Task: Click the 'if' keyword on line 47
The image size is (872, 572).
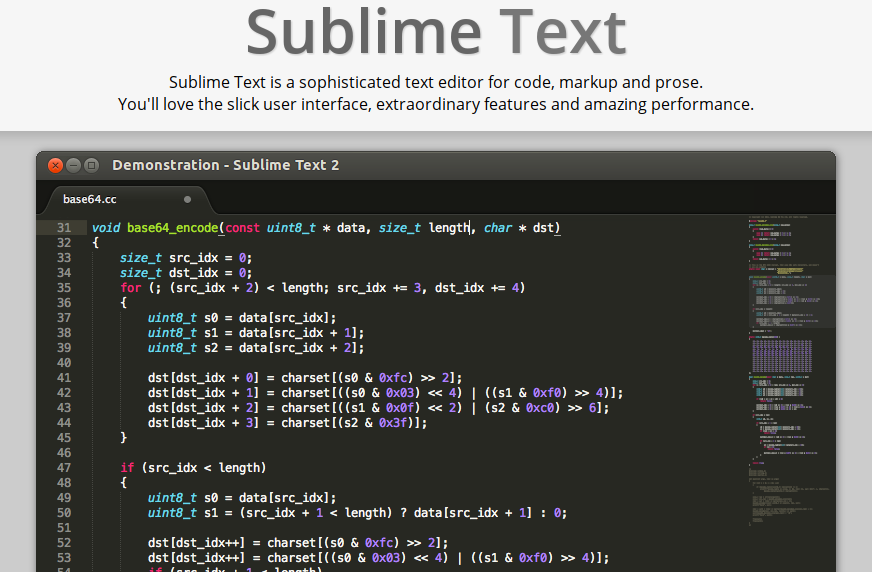Action: point(127,468)
